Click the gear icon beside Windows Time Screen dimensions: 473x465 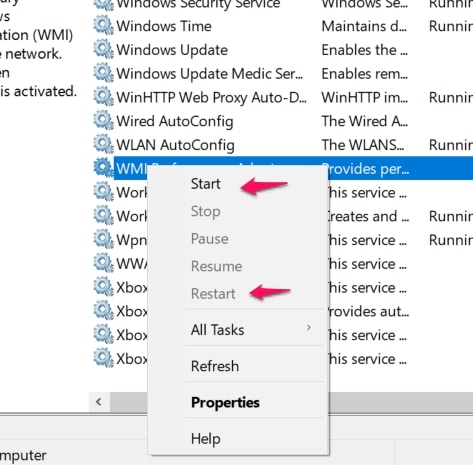(103, 26)
